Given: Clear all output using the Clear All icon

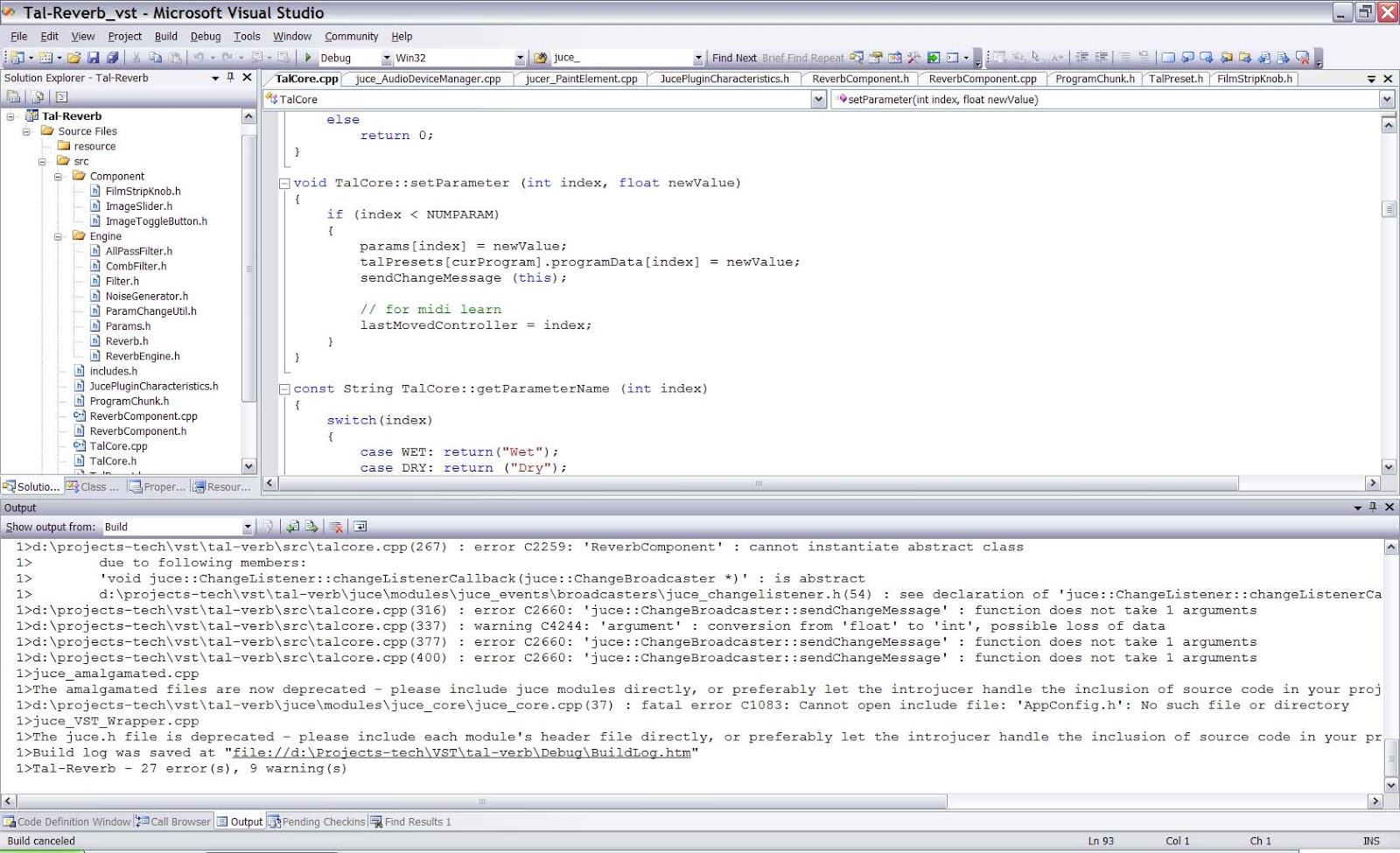Looking at the screenshot, I should pyautogui.click(x=337, y=527).
